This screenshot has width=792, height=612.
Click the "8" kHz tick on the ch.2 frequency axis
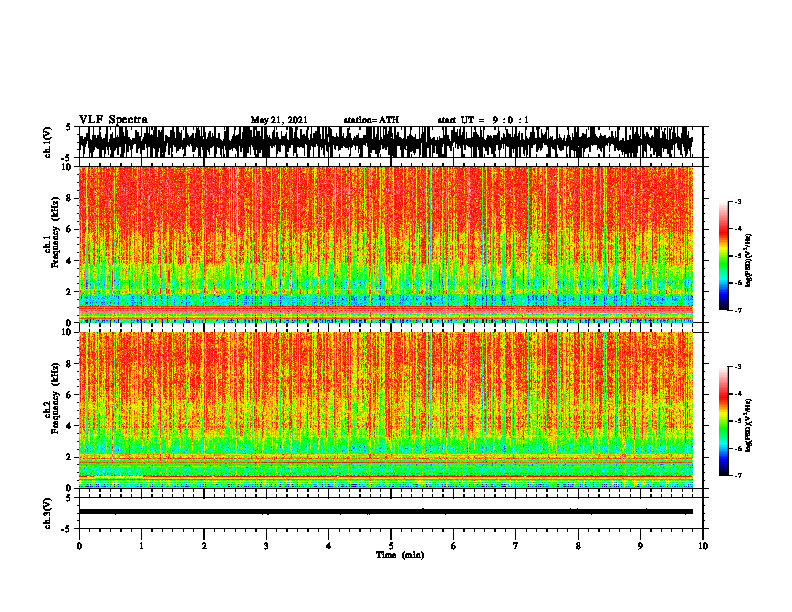coord(69,364)
